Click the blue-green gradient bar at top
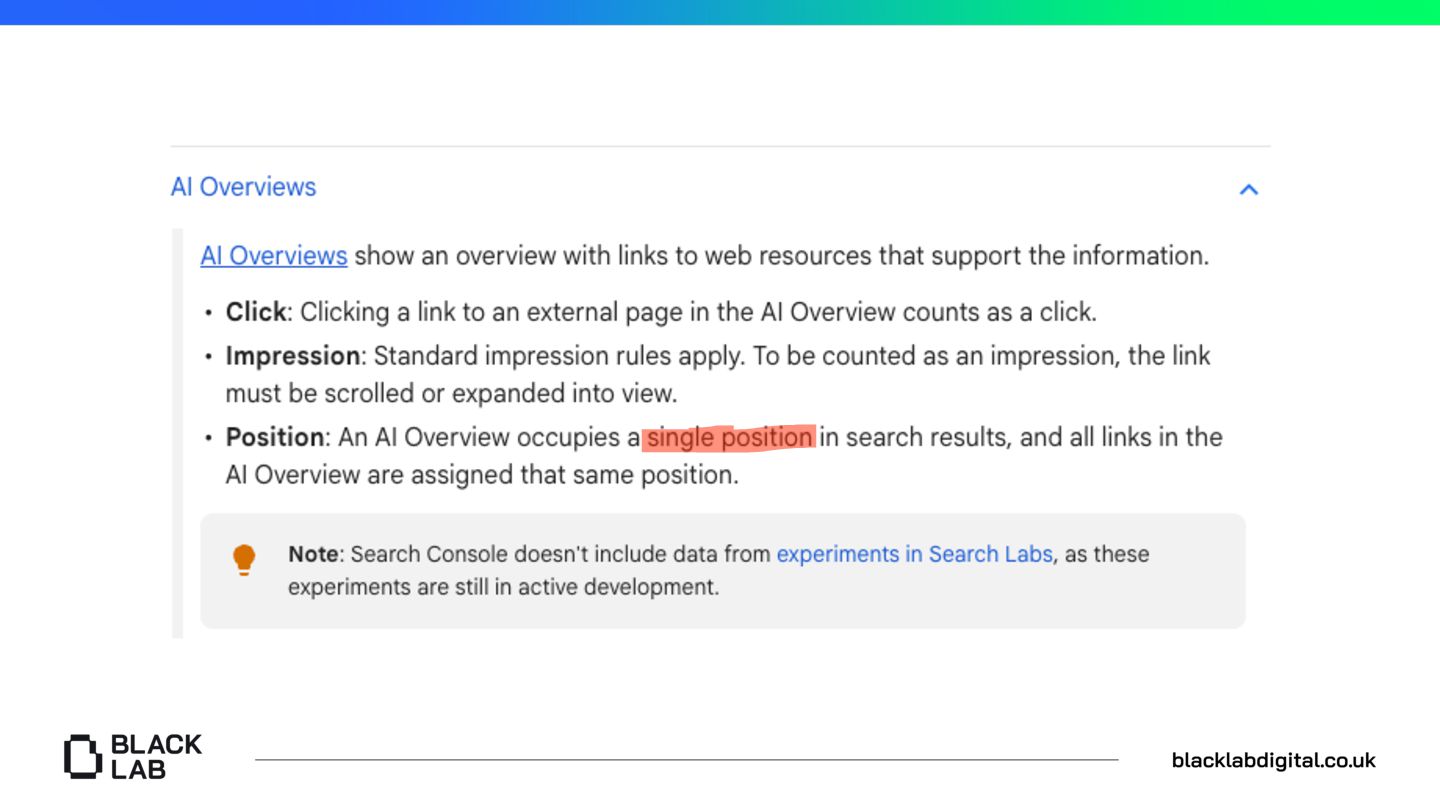Image resolution: width=1440 pixels, height=810 pixels. 720,12
